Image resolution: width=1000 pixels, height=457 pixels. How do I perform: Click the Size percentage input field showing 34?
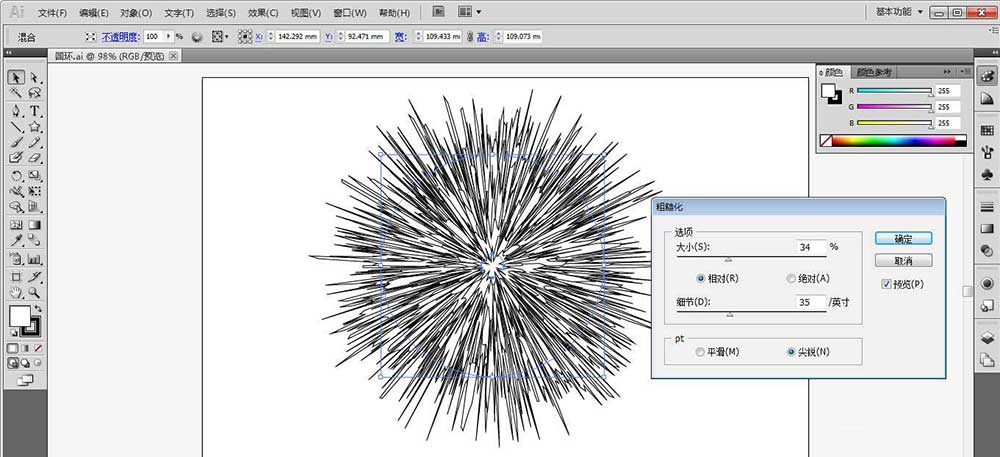point(811,247)
